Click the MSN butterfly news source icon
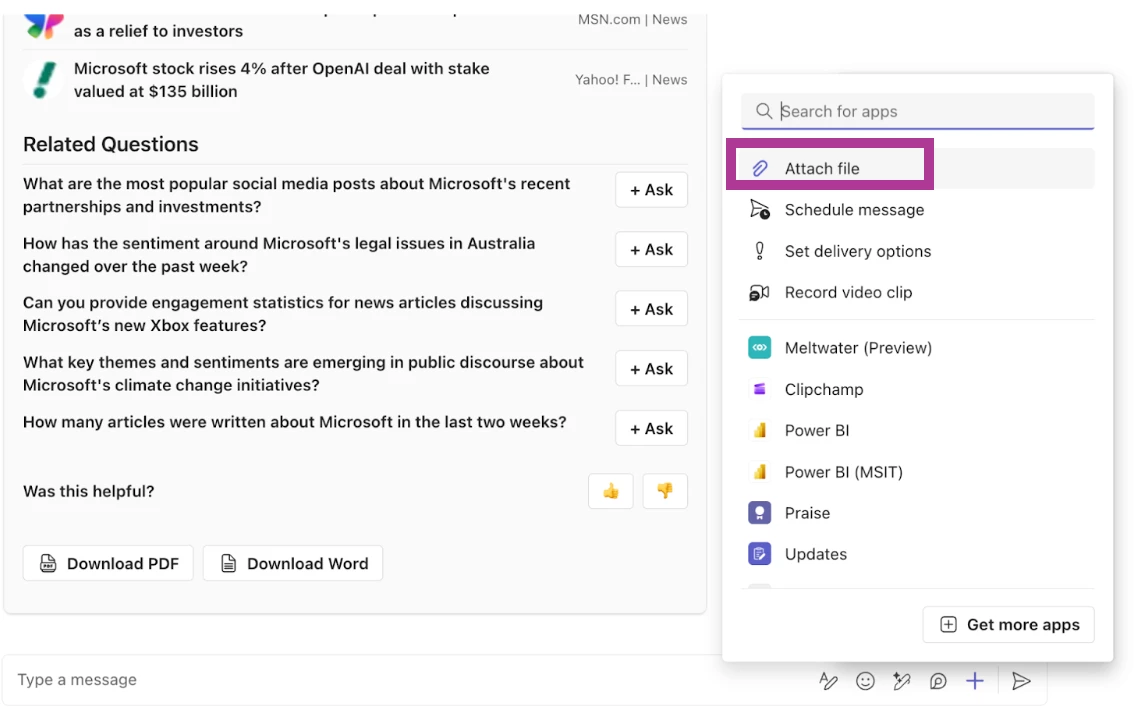The width and height of the screenshot is (1138, 718). [44, 26]
